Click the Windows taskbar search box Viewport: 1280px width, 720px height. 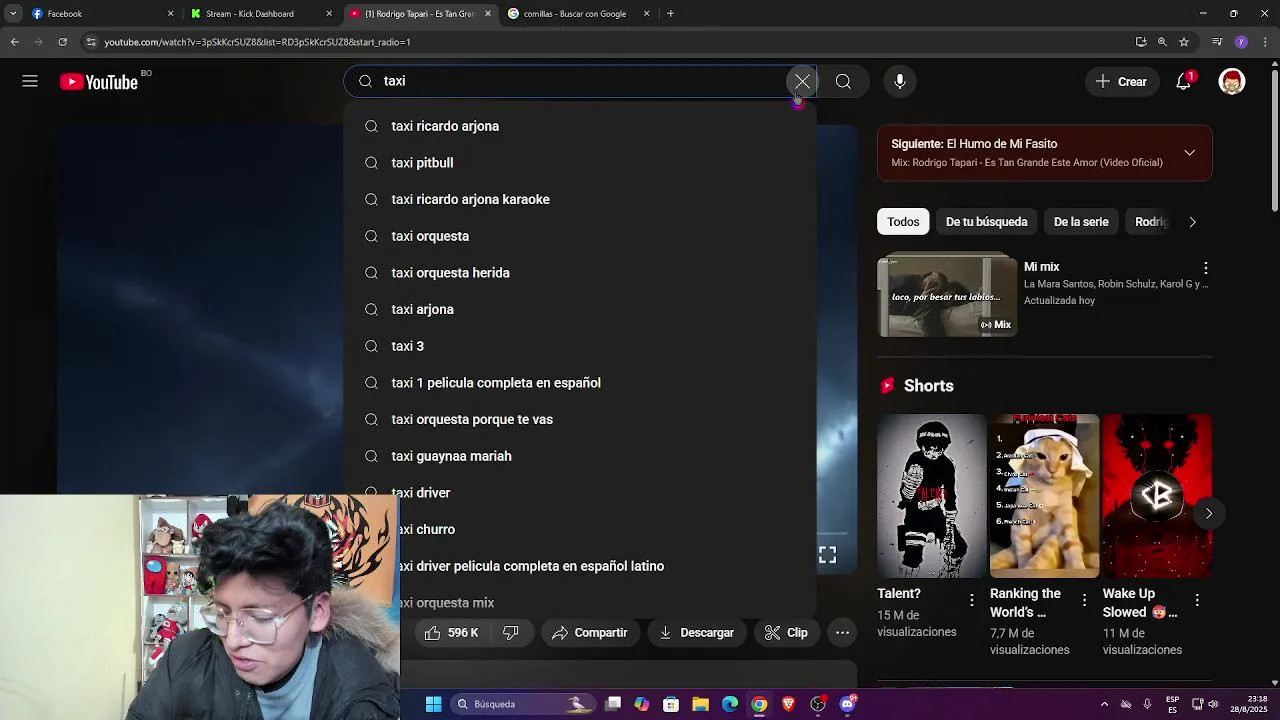coord(521,704)
